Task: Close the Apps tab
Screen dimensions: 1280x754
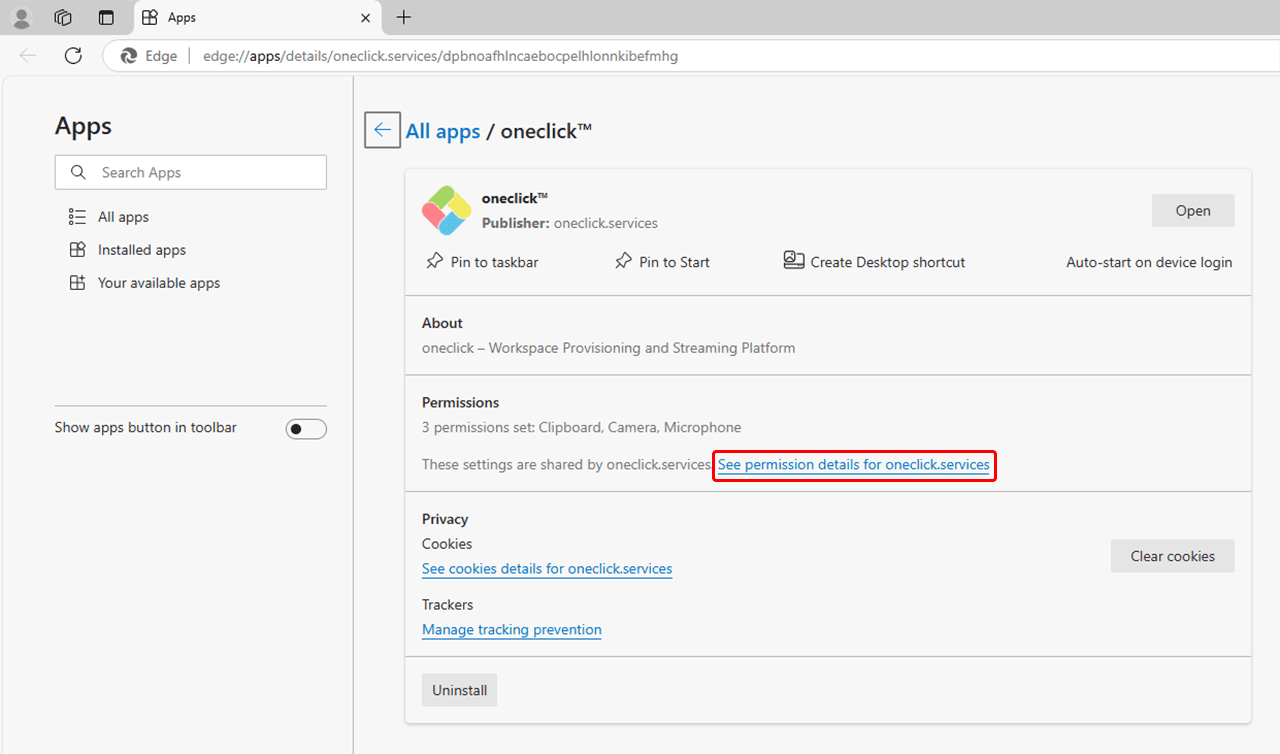Action: (366, 18)
